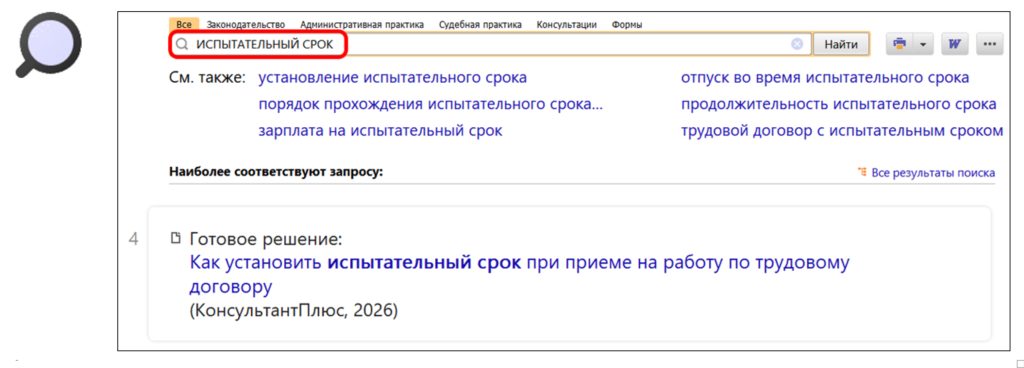This screenshot has height=368, width=1024.
Task: Open link продолжительность испытательного срока
Action: (839, 104)
